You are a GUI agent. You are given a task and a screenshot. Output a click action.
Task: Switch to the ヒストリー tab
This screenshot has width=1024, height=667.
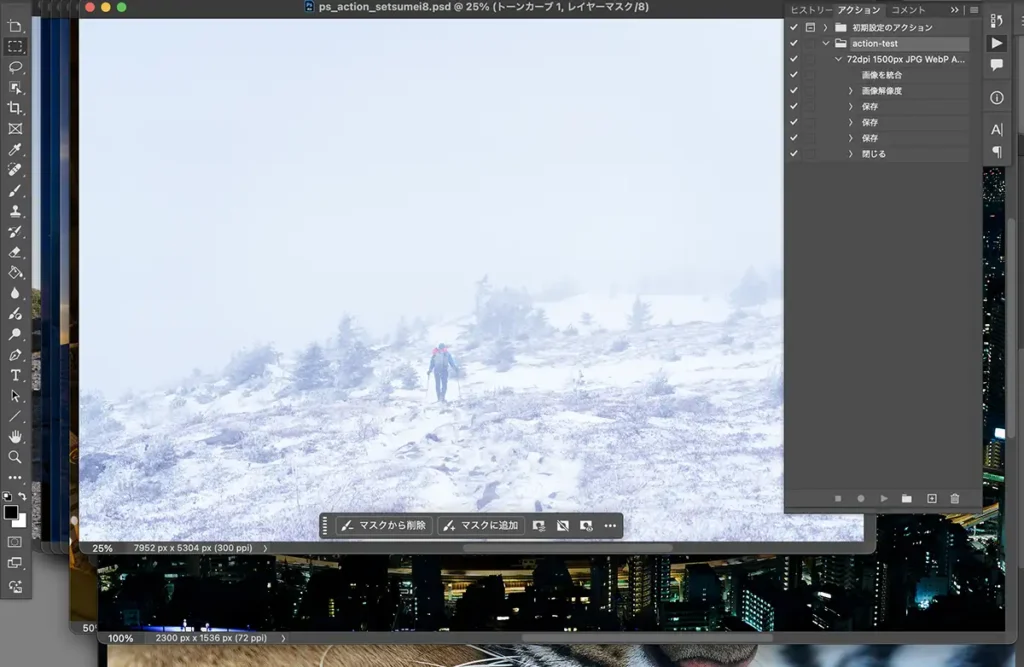810,10
